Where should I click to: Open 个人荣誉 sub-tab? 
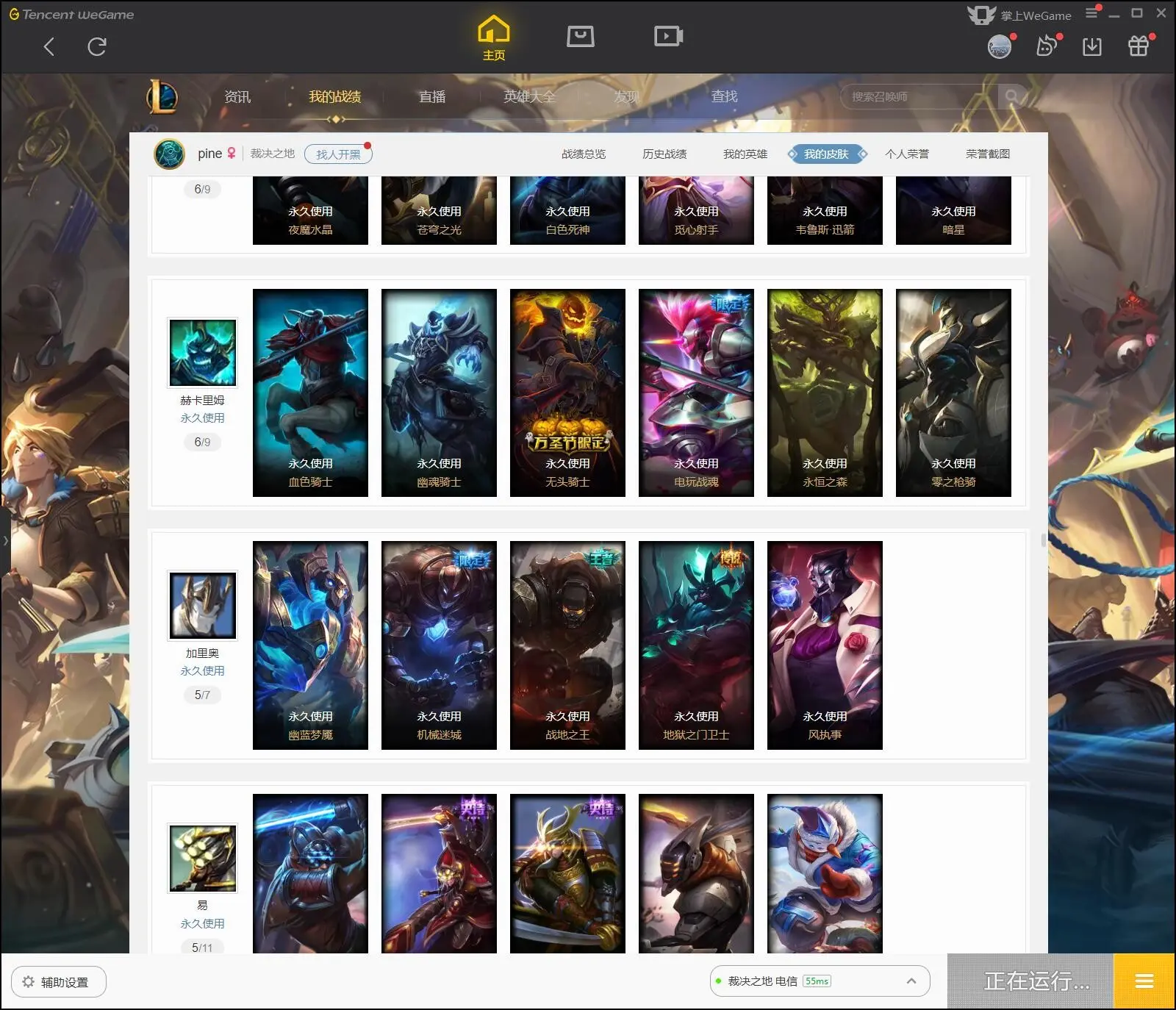(x=907, y=154)
